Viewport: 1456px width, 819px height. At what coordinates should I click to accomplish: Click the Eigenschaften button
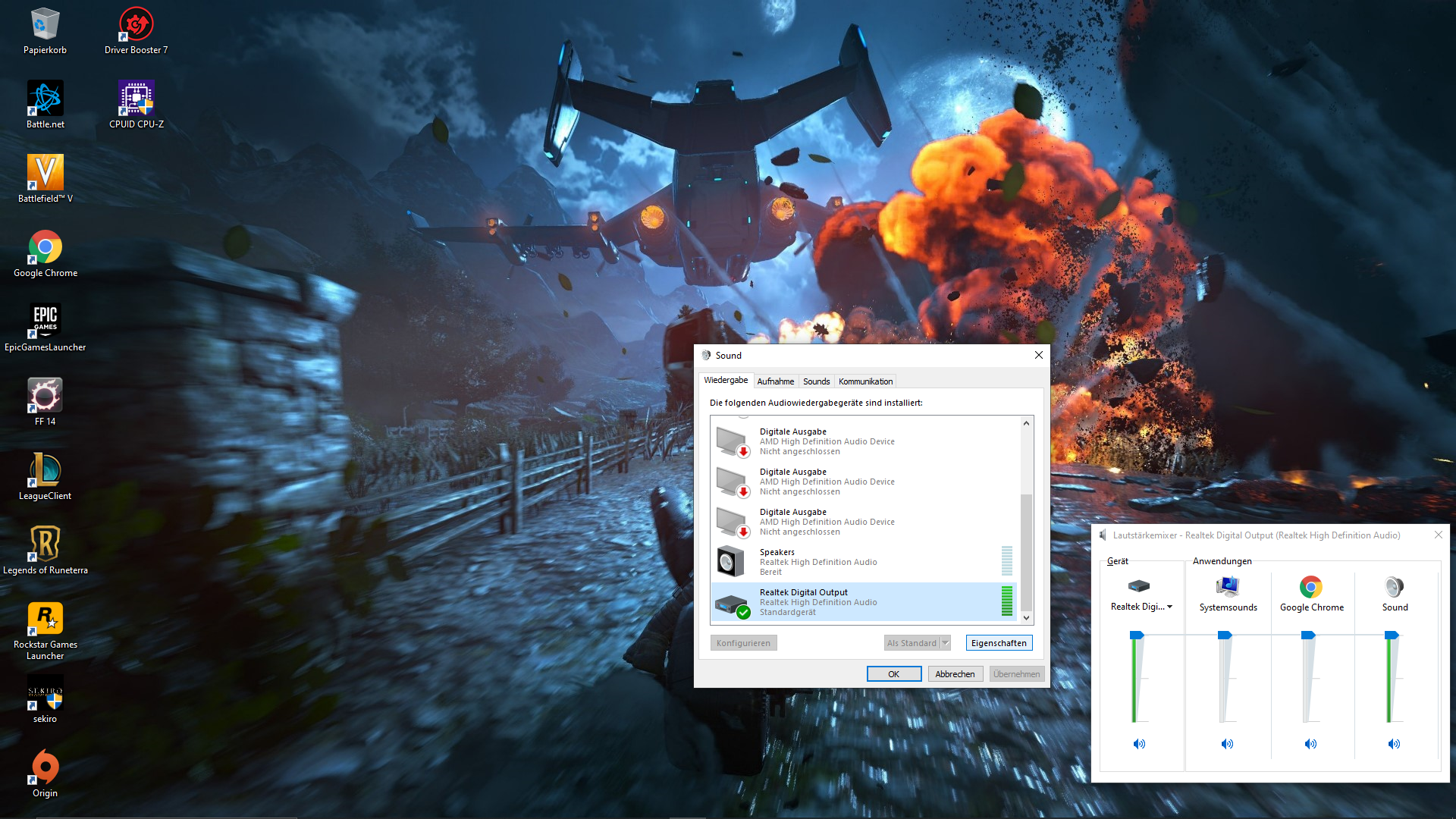pos(999,643)
